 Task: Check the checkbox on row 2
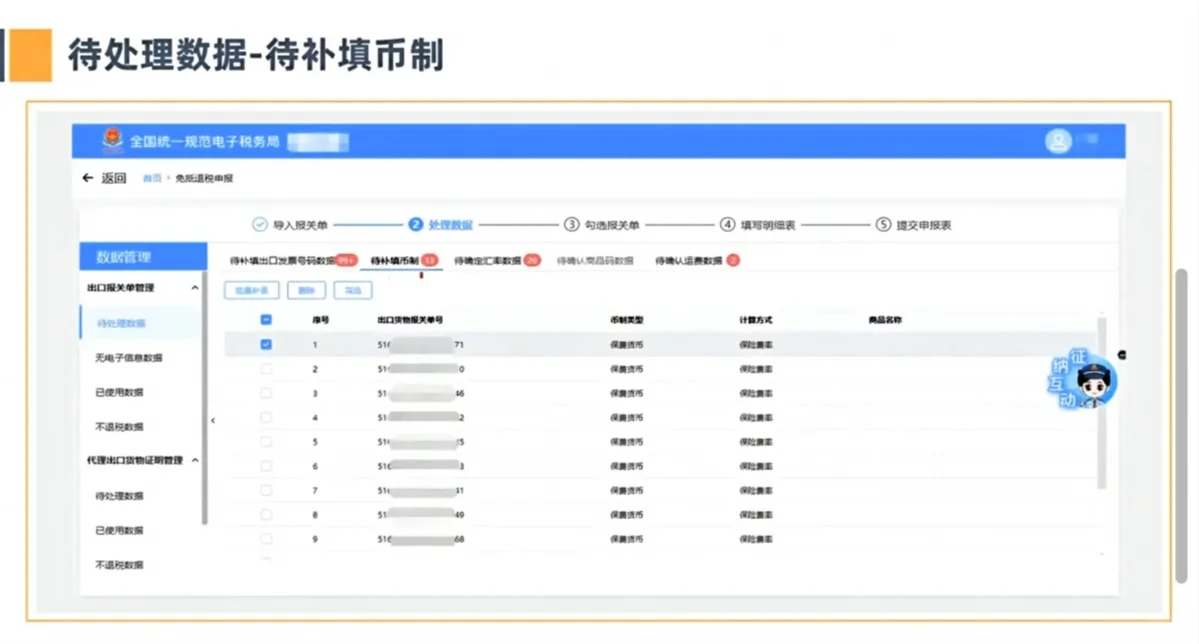tap(265, 368)
